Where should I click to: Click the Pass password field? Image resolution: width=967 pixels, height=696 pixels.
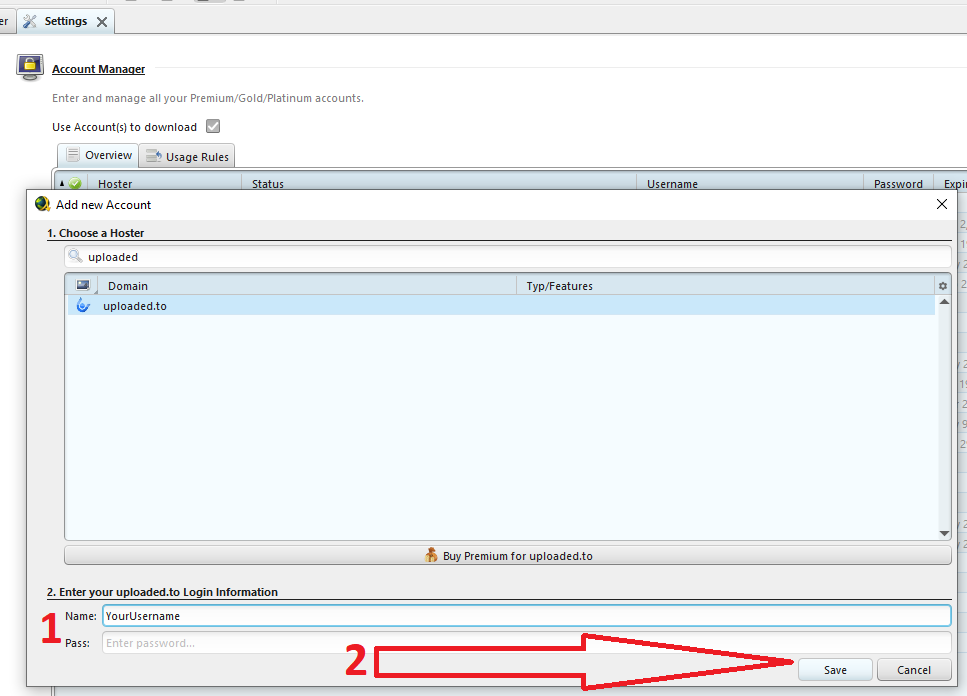pos(527,643)
